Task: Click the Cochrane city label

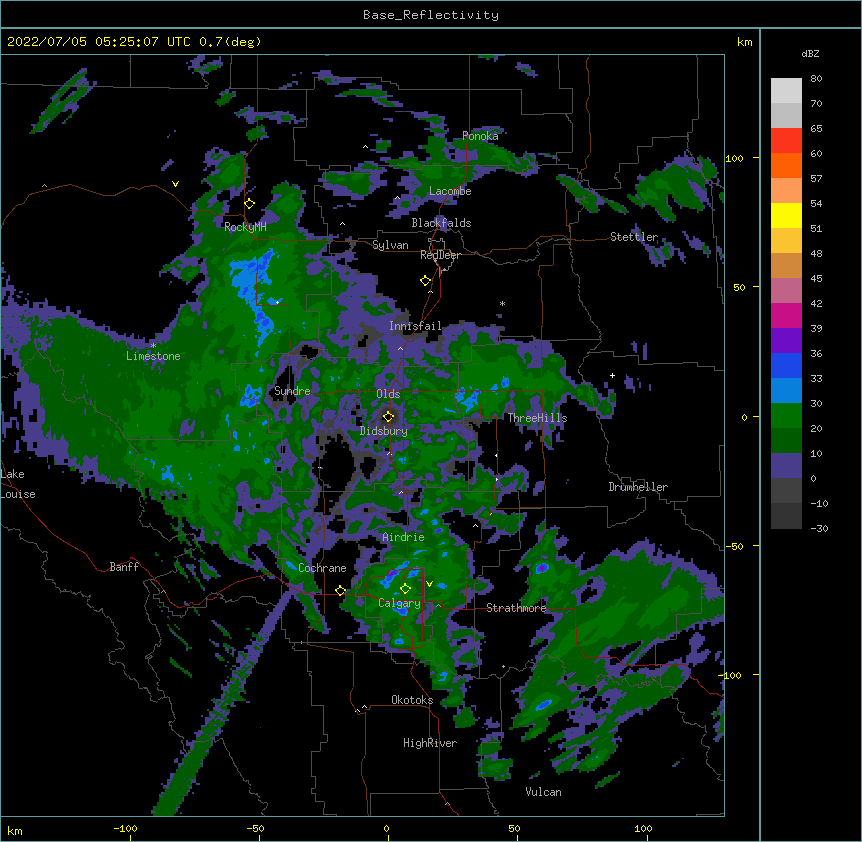Action: [x=322, y=568]
